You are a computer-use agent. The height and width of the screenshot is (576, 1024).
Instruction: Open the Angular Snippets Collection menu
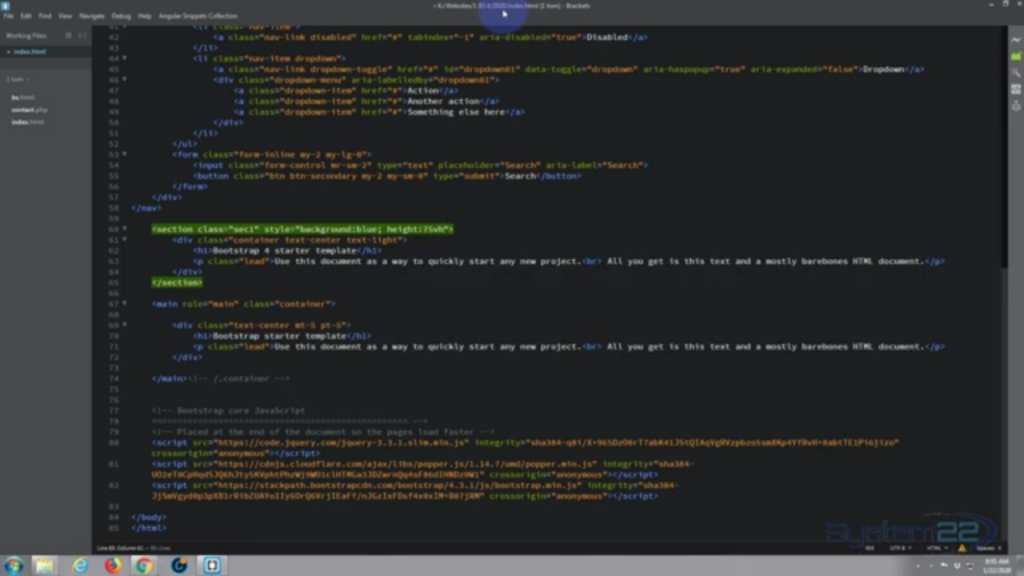pyautogui.click(x=200, y=17)
